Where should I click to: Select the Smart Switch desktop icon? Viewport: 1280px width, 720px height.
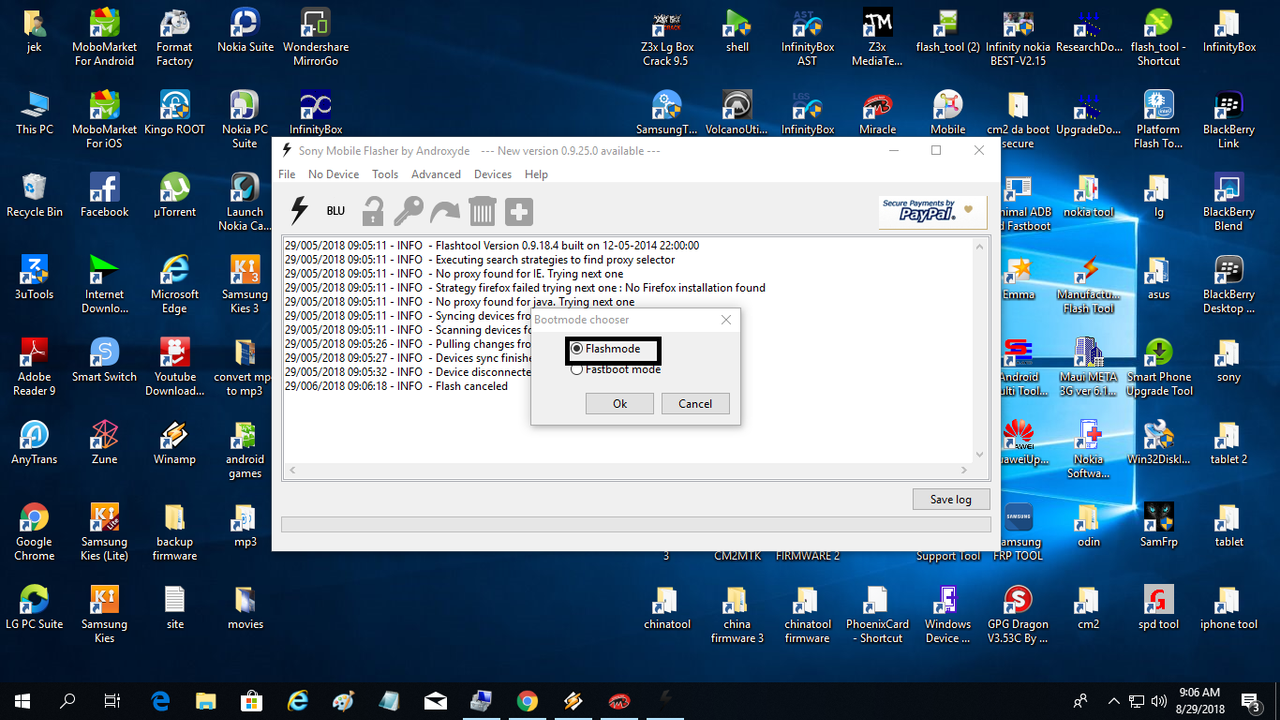coord(104,360)
